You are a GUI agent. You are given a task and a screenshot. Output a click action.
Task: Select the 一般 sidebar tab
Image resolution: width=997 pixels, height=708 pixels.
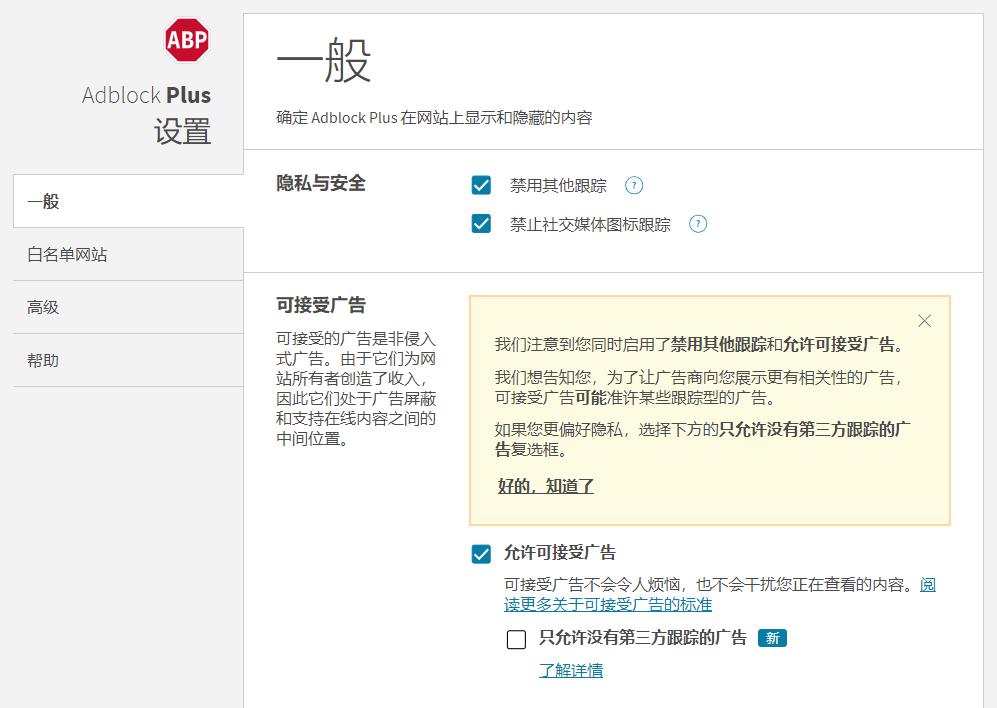[128, 202]
